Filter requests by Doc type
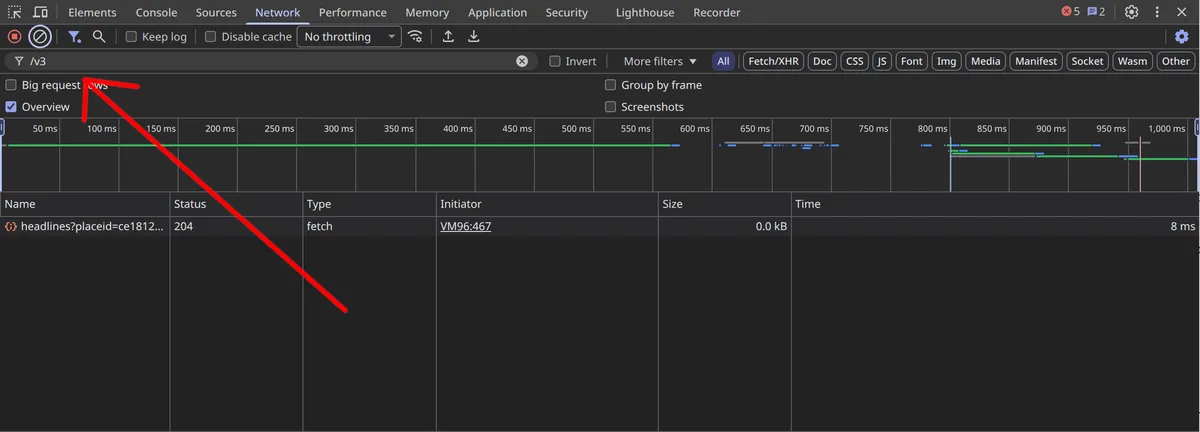1200x432 pixels. (822, 61)
